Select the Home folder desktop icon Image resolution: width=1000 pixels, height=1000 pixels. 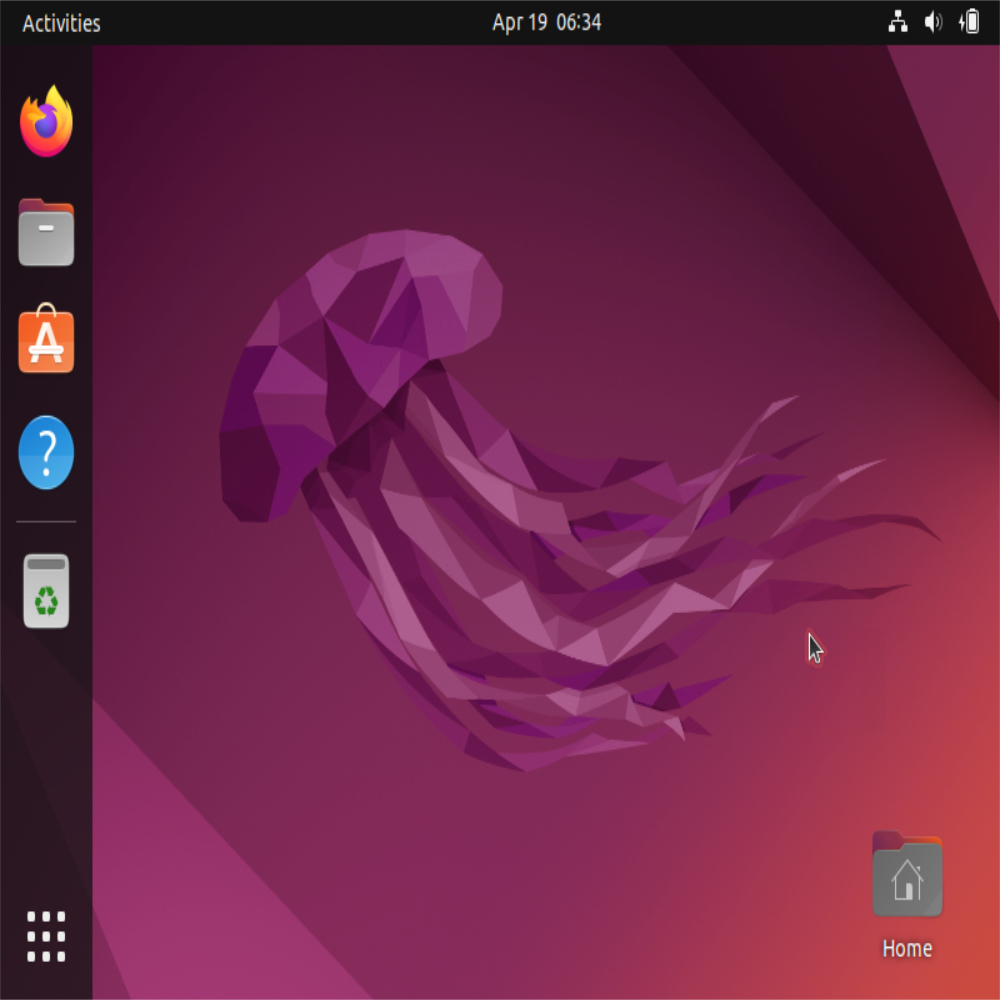907,874
